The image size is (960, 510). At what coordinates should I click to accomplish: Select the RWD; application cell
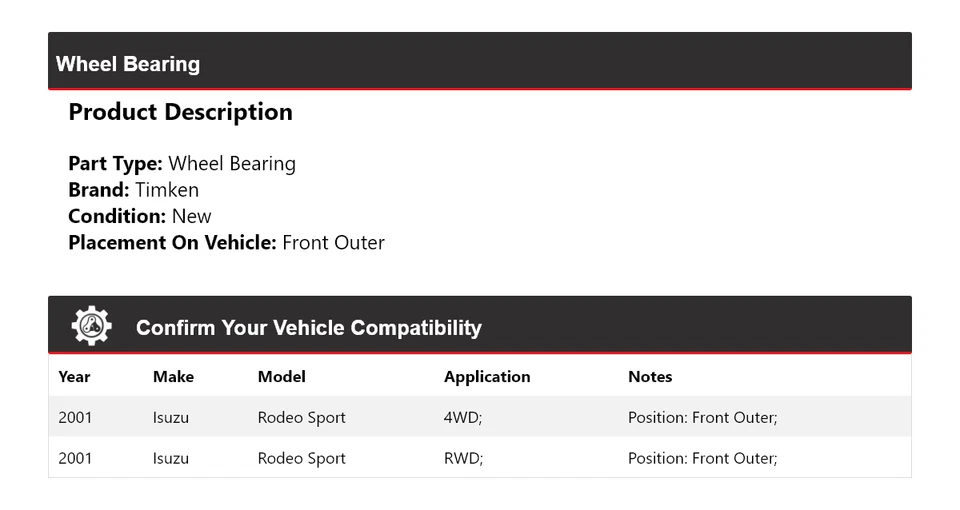click(463, 459)
